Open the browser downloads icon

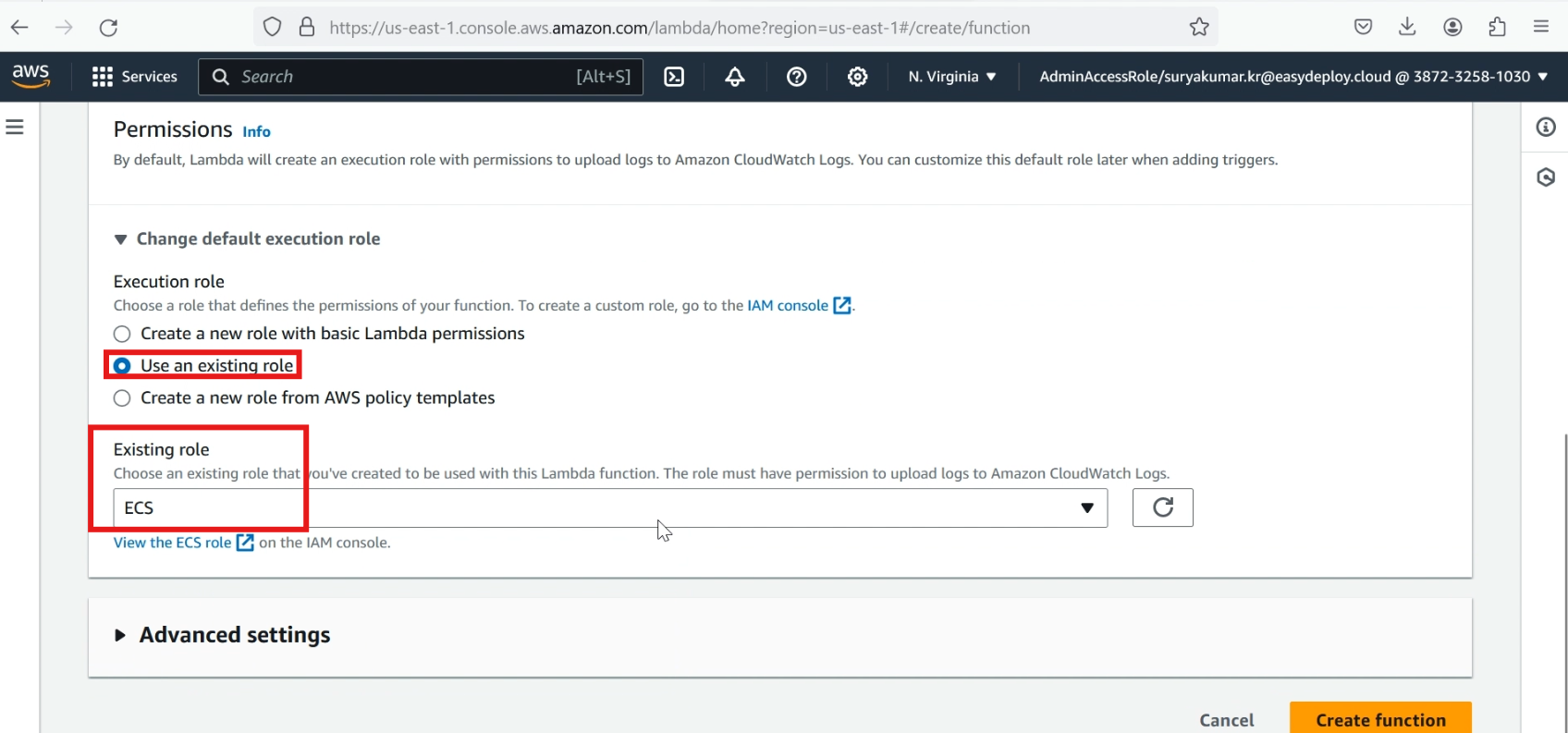coord(1407,27)
